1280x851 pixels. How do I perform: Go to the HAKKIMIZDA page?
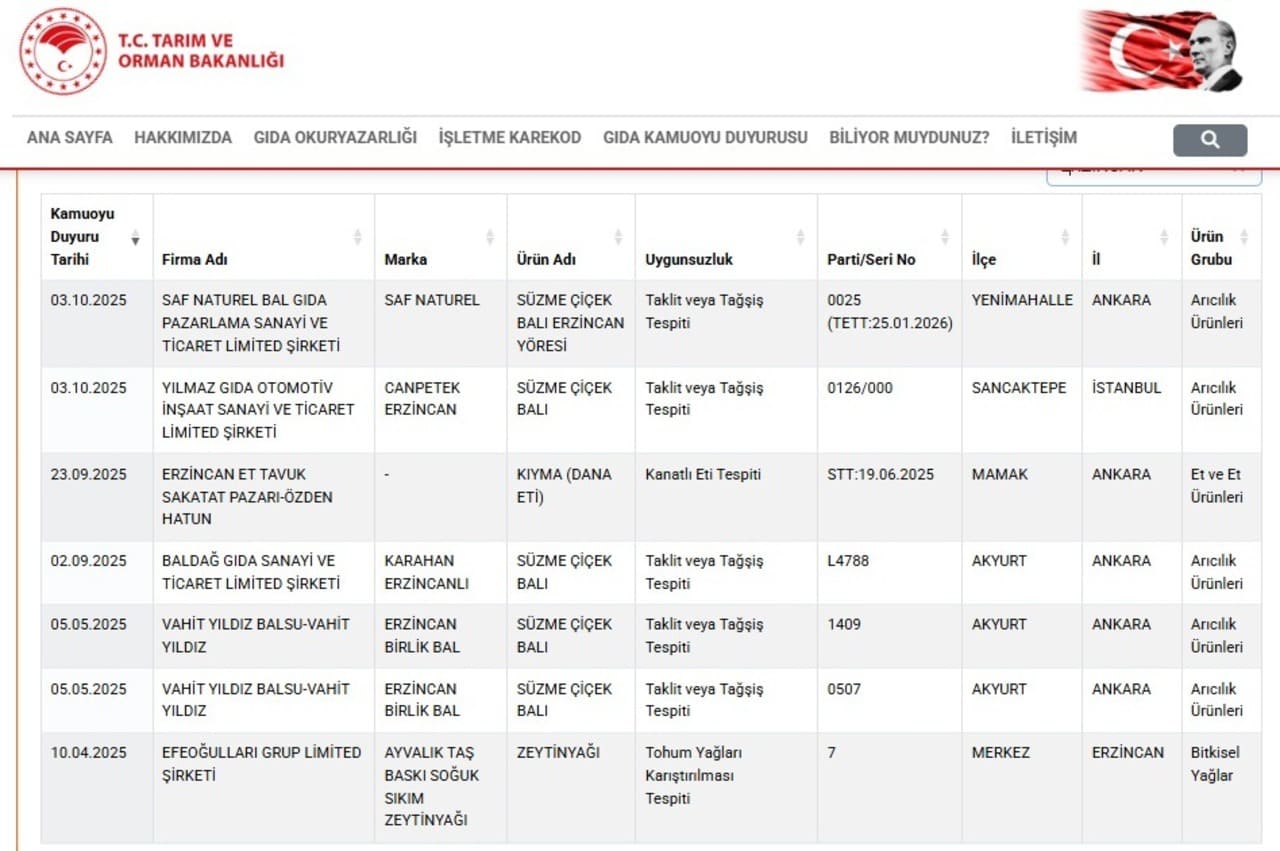183,138
